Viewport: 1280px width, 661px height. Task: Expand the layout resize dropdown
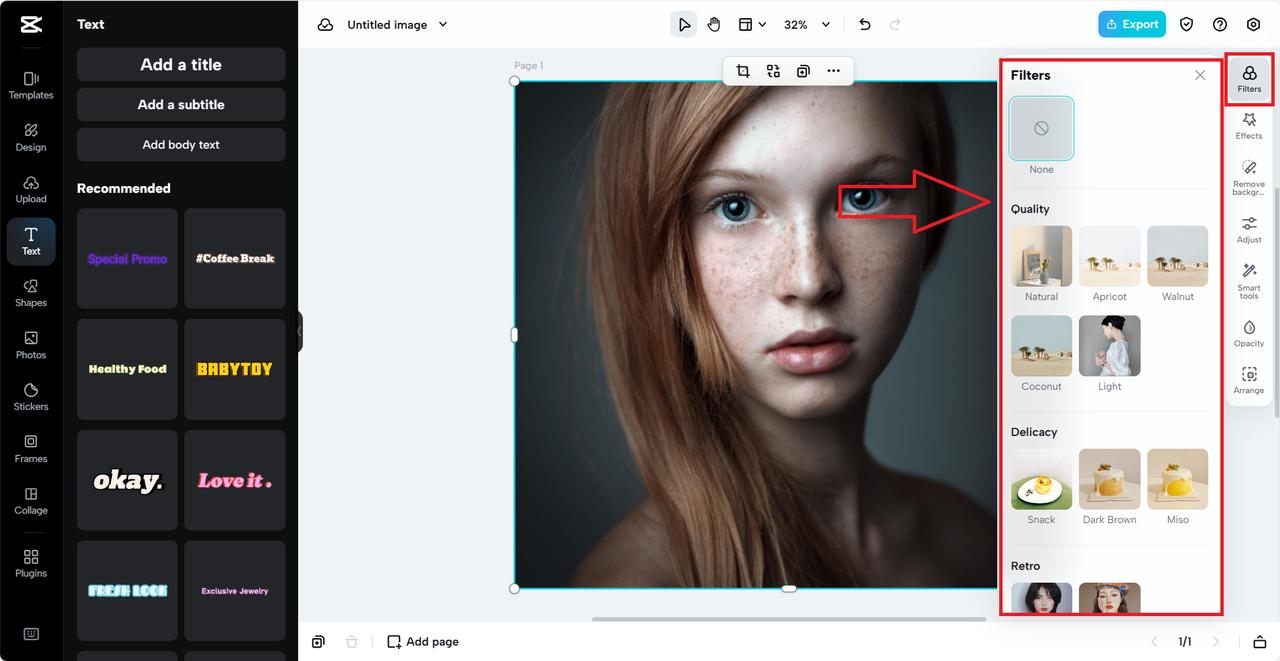(x=752, y=24)
